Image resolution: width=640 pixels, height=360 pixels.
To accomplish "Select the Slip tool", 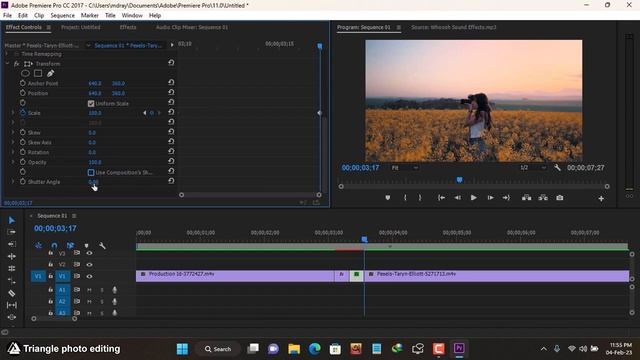I will tap(11, 305).
